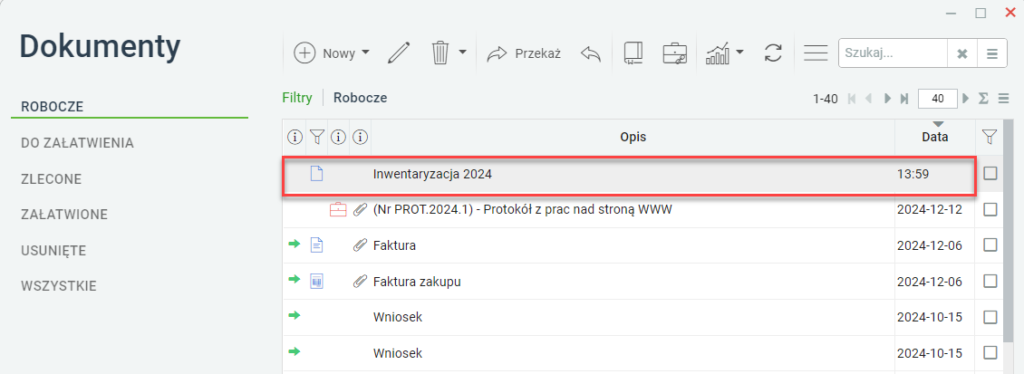Open the Do załatwienia tab

click(x=78, y=142)
